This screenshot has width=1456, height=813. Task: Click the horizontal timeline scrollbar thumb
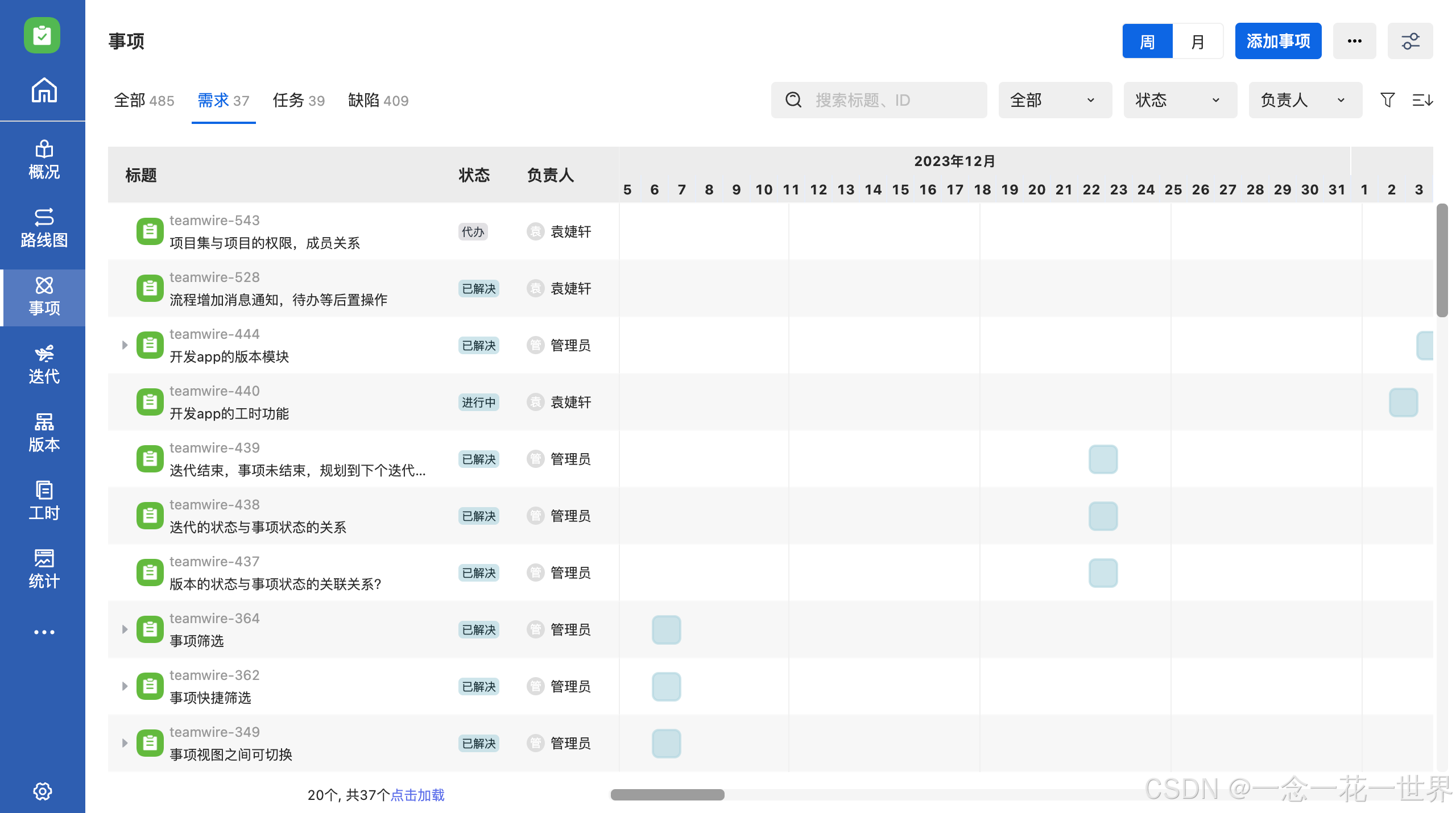(x=667, y=795)
